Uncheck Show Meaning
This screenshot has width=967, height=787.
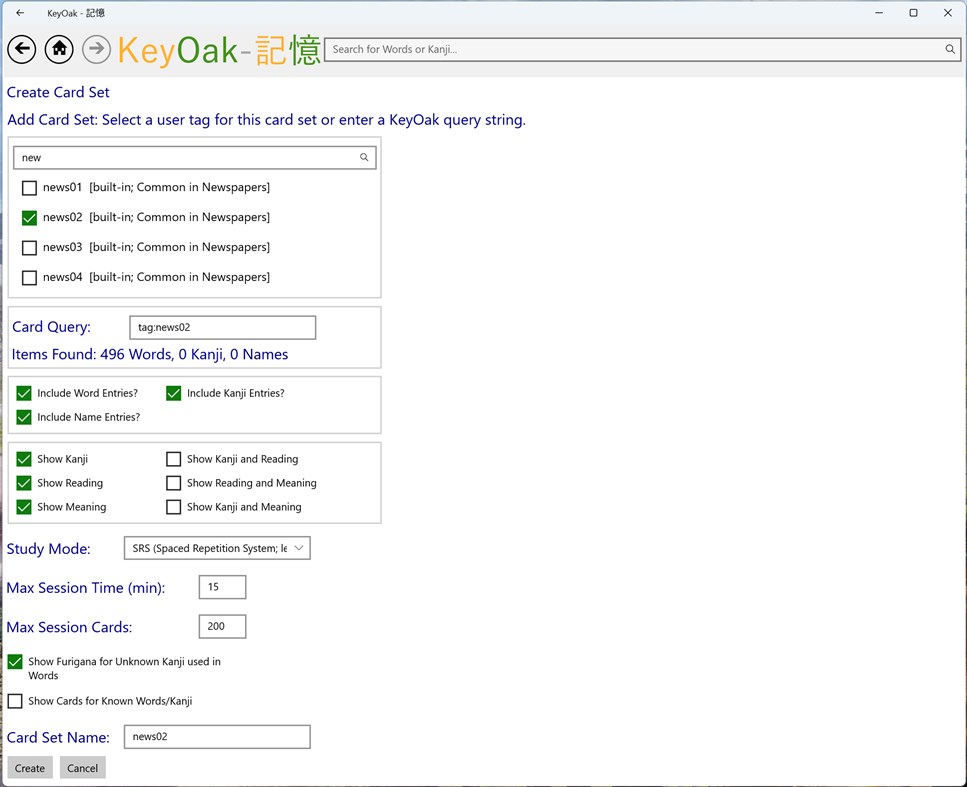click(23, 507)
